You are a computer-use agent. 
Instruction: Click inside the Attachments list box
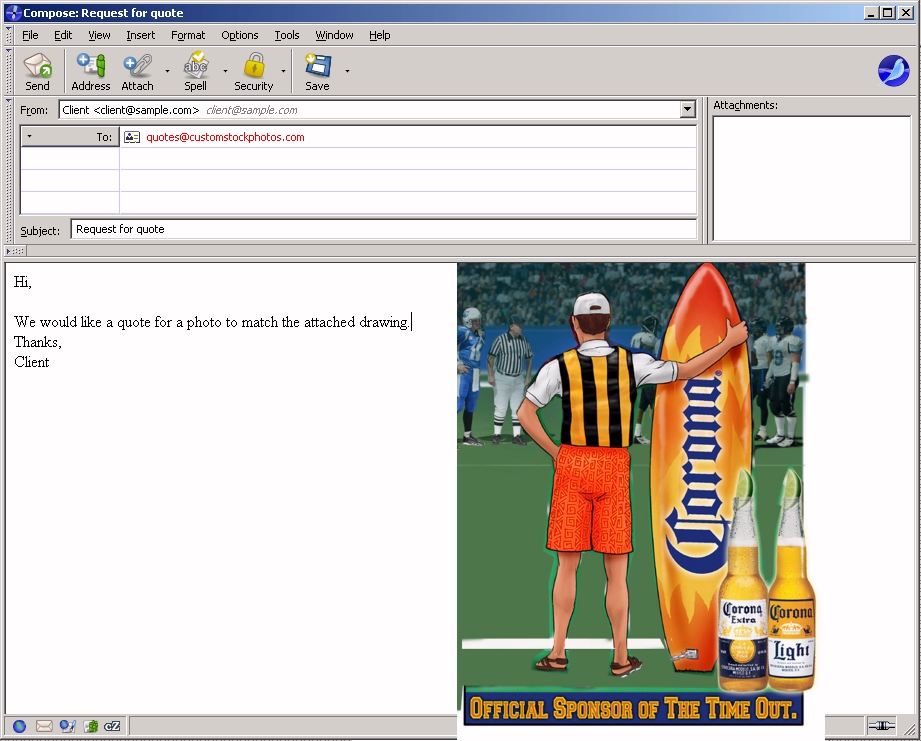coord(811,178)
